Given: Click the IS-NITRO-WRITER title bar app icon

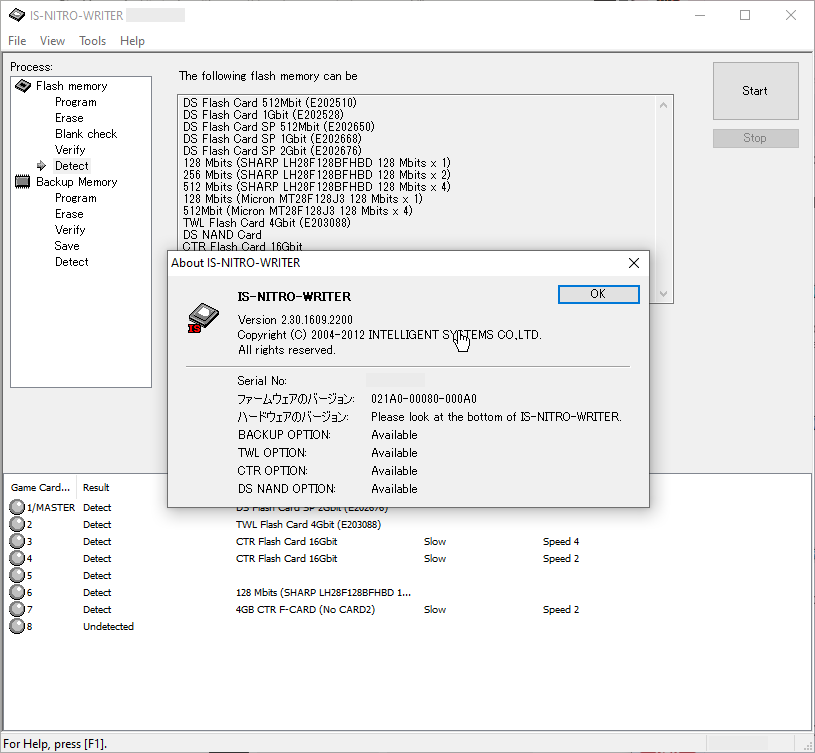Looking at the screenshot, I should (17, 15).
